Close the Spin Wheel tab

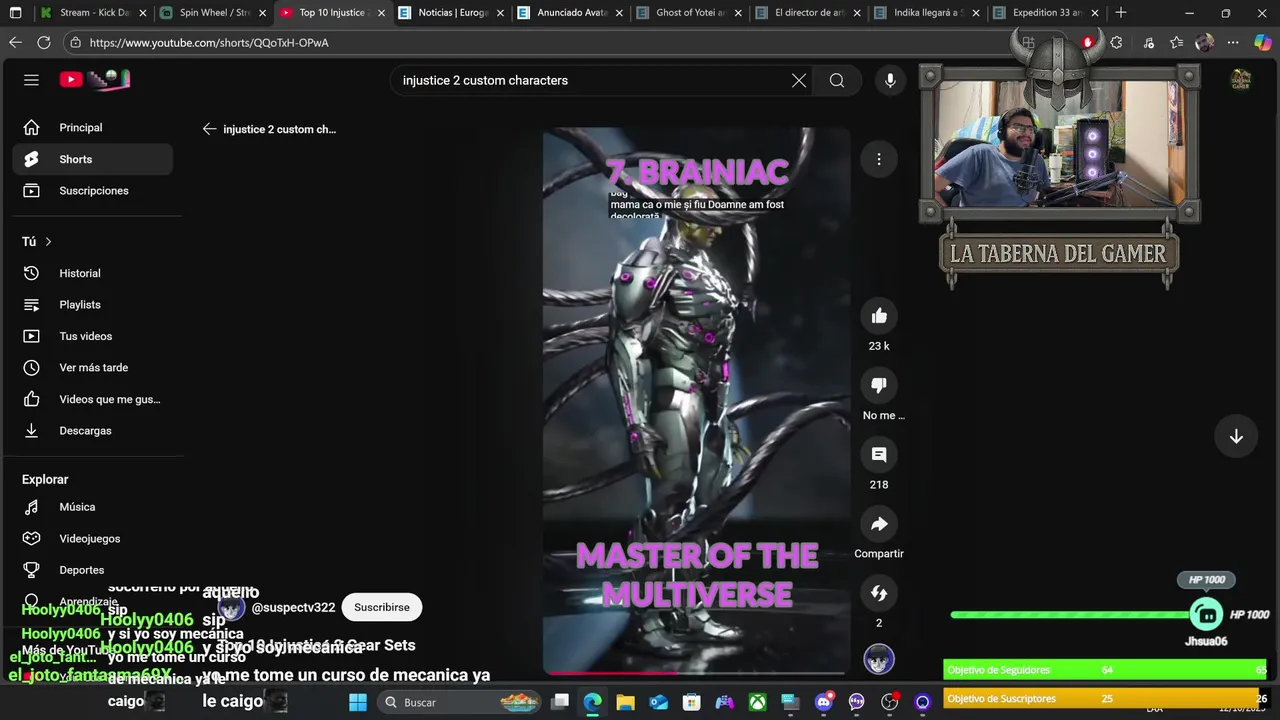tap(262, 13)
